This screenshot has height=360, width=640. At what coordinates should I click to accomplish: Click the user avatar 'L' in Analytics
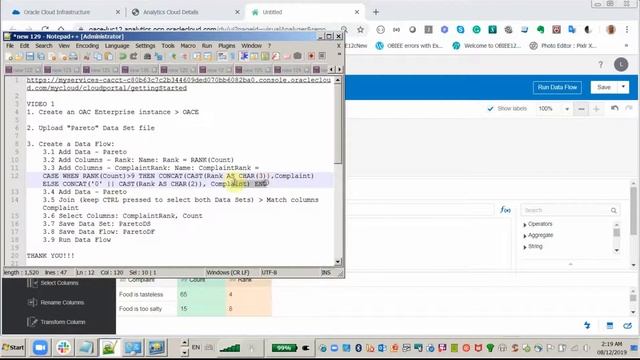pos(621,64)
